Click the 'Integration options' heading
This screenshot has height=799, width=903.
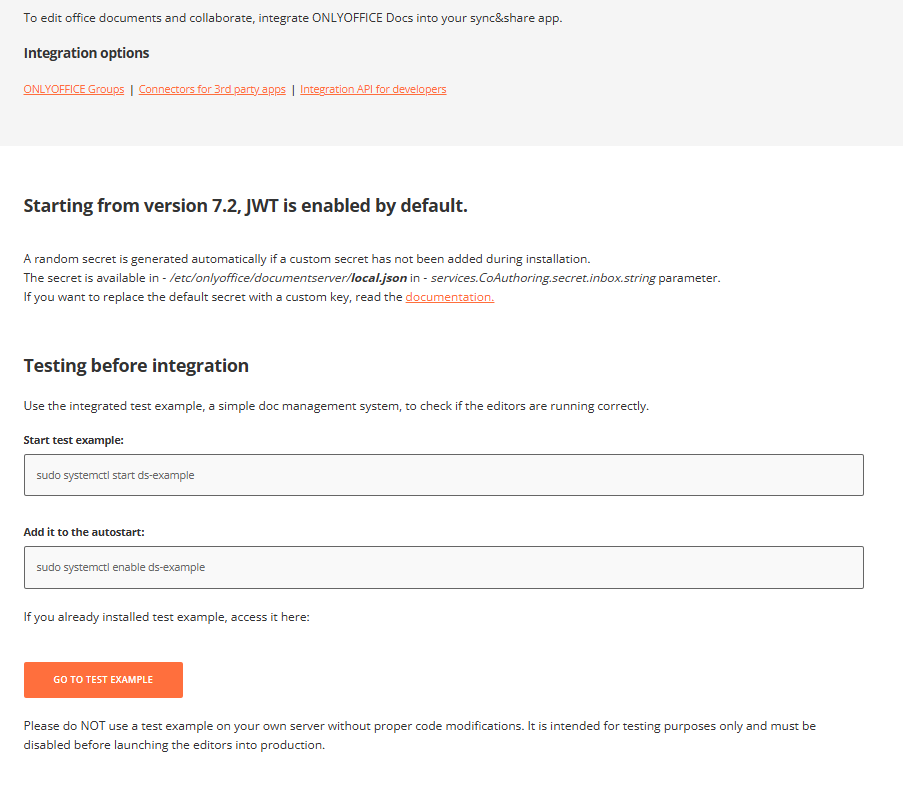[86, 53]
